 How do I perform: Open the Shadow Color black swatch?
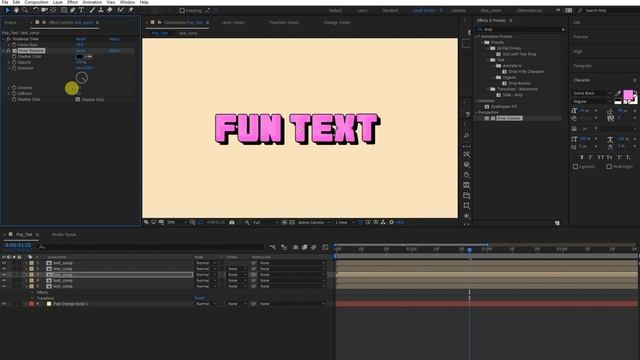pos(80,56)
